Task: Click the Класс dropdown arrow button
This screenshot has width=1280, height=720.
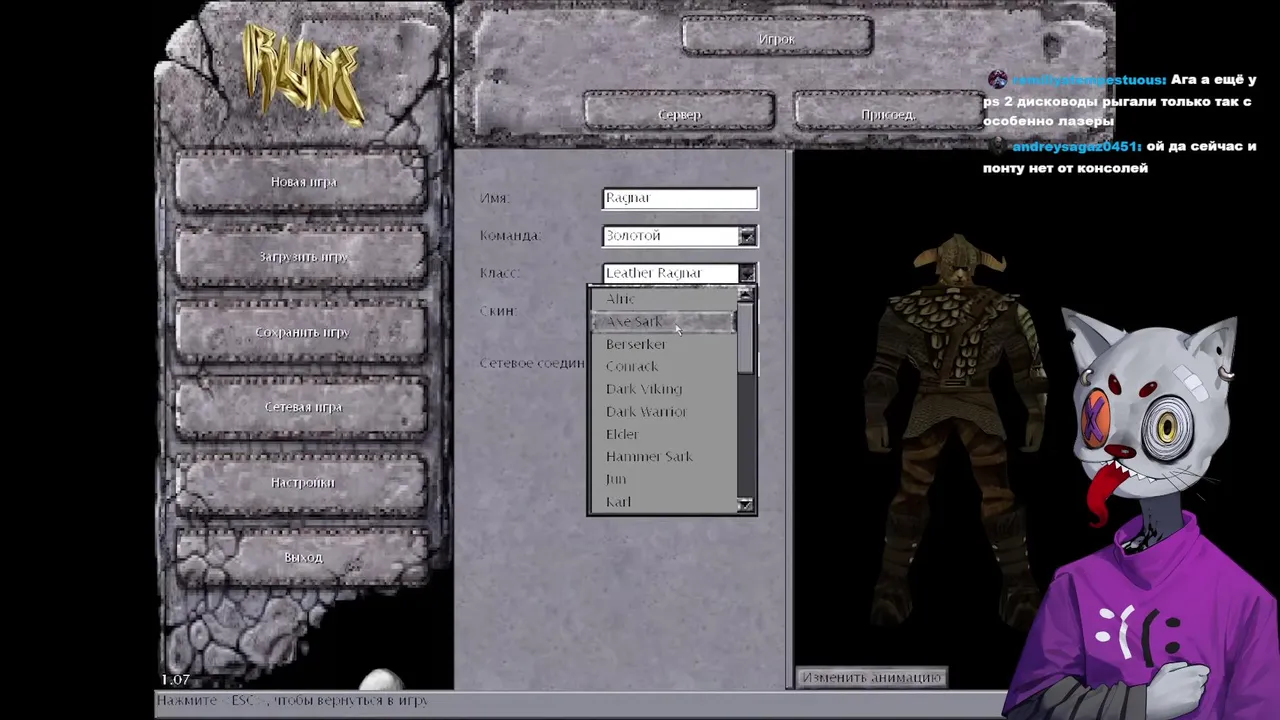Action: (747, 273)
